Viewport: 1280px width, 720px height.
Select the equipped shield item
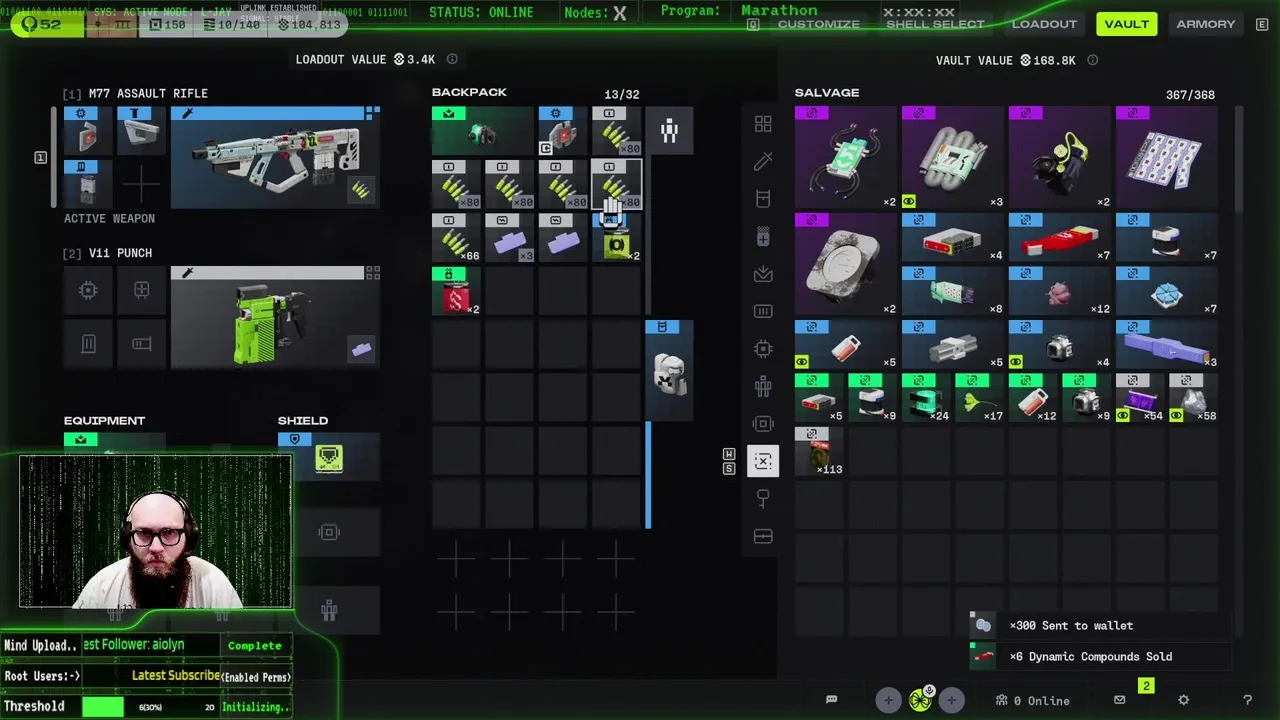coord(329,457)
